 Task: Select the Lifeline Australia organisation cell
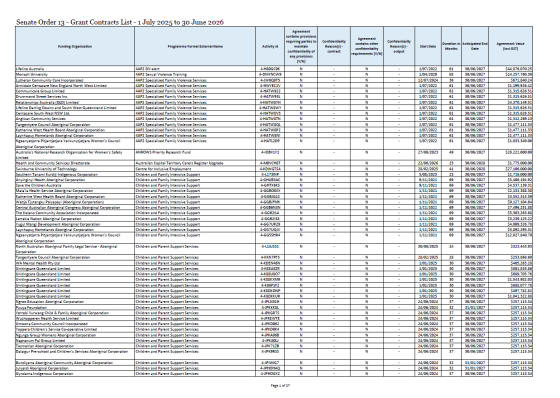point(75,69)
